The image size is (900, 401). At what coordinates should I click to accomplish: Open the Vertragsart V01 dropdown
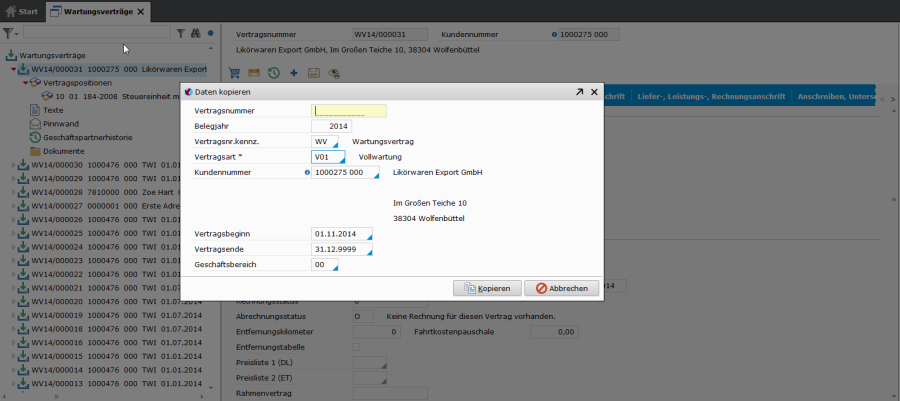(x=342, y=159)
